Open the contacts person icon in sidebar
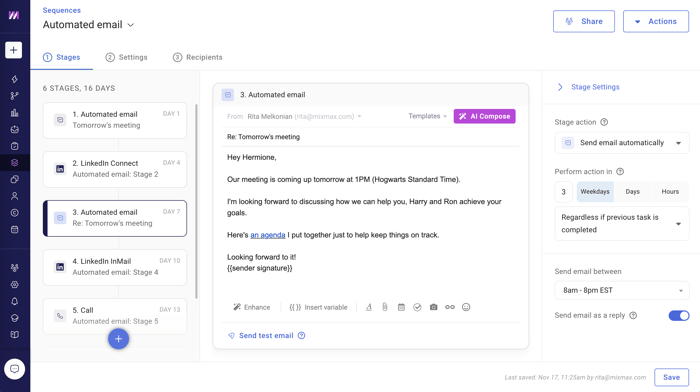 [14, 196]
